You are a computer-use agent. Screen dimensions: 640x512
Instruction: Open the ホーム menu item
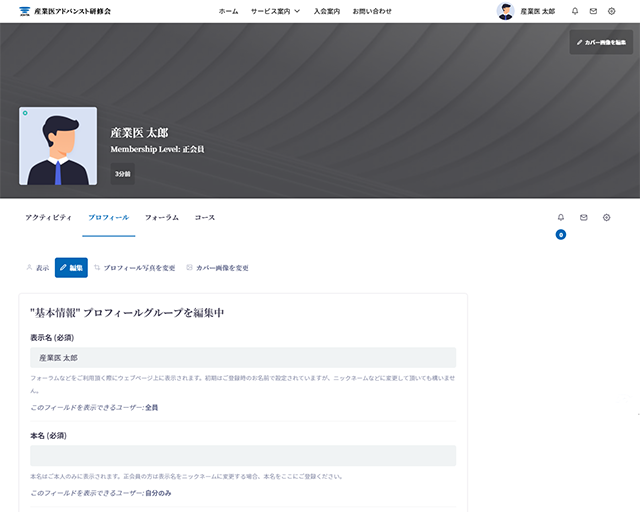point(228,11)
